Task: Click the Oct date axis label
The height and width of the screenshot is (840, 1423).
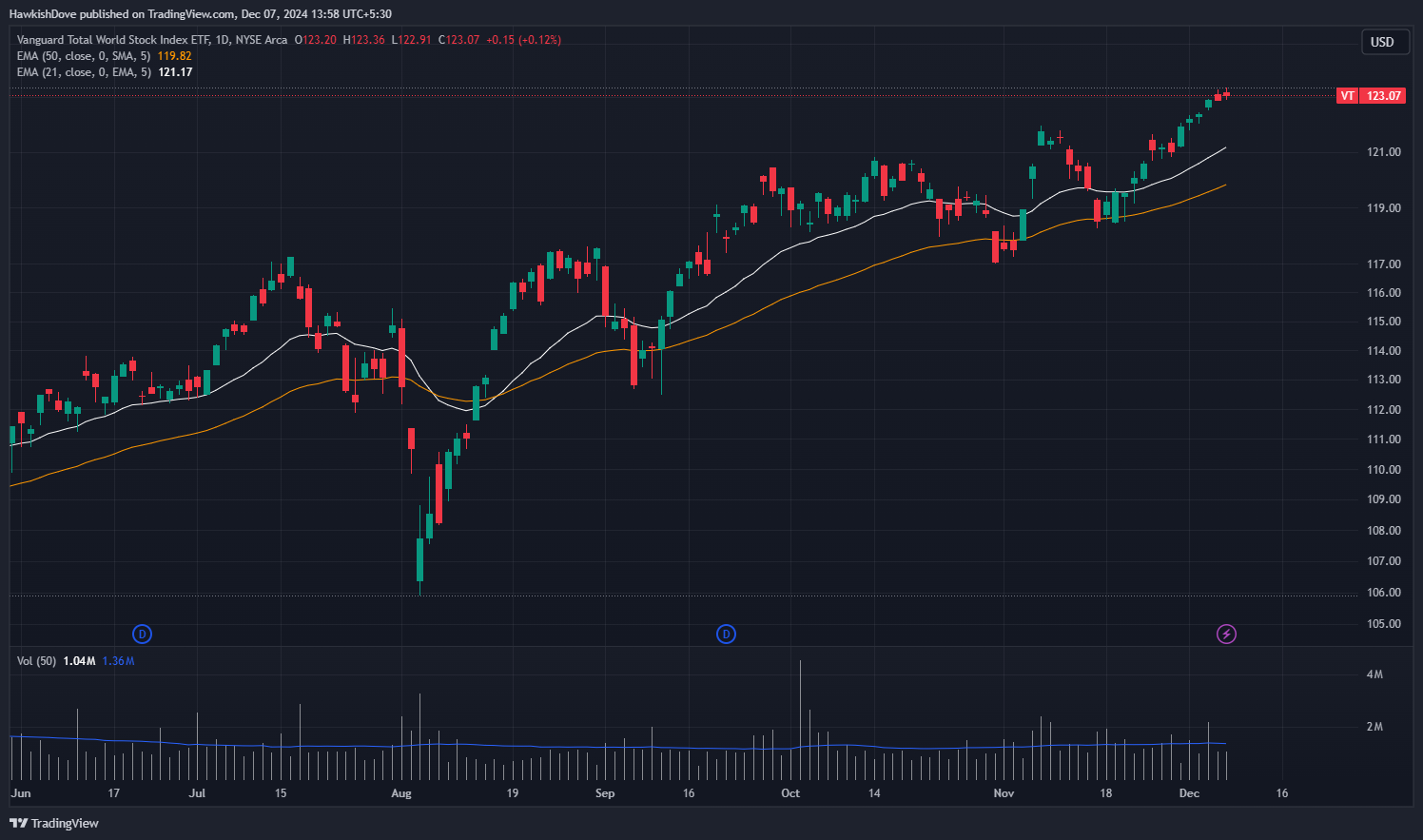Action: (790, 793)
